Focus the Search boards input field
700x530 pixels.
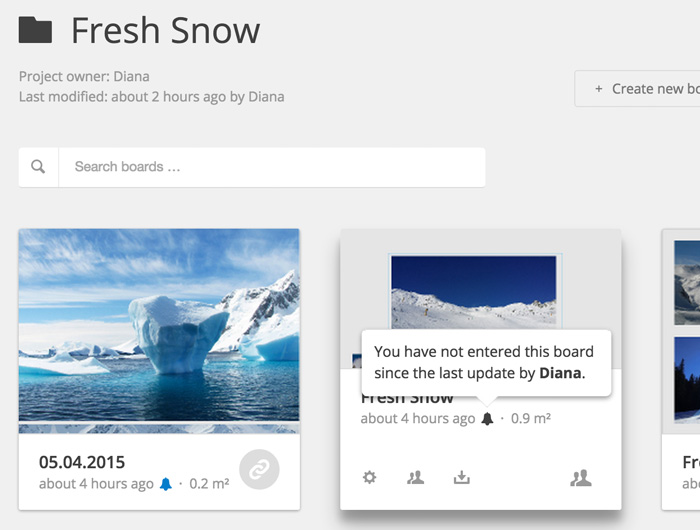pos(272,167)
